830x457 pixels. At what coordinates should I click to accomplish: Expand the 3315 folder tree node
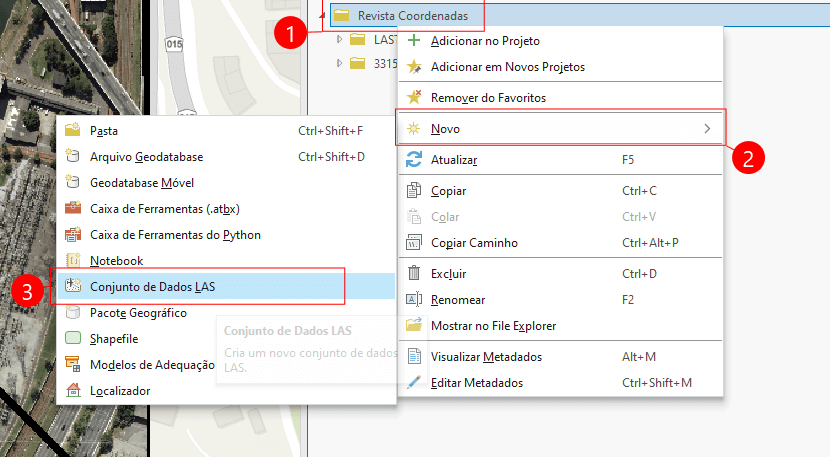340,64
